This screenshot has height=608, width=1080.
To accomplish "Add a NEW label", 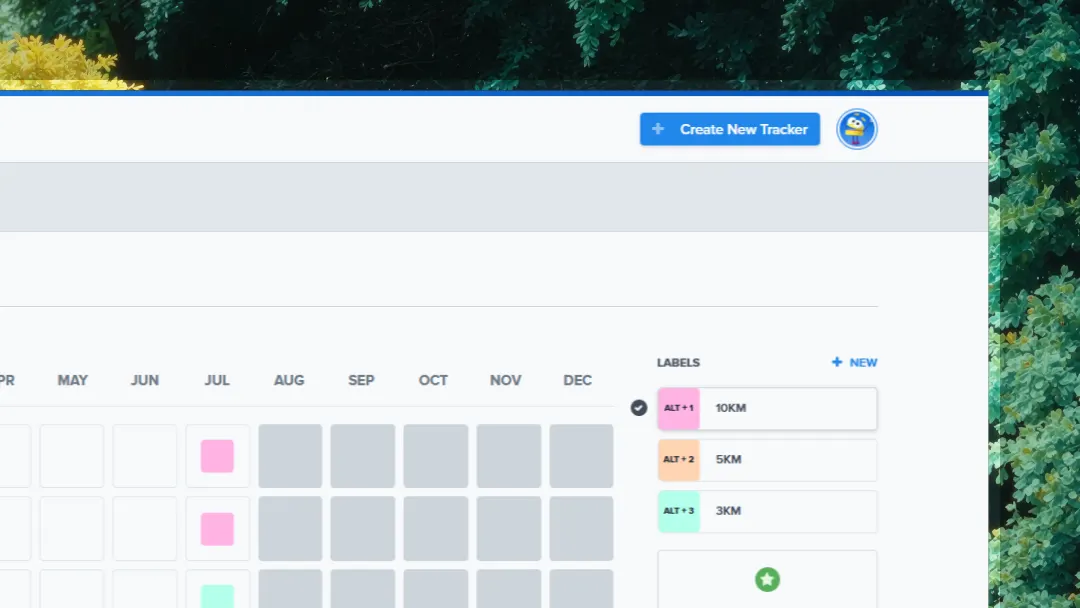I will 854,362.
